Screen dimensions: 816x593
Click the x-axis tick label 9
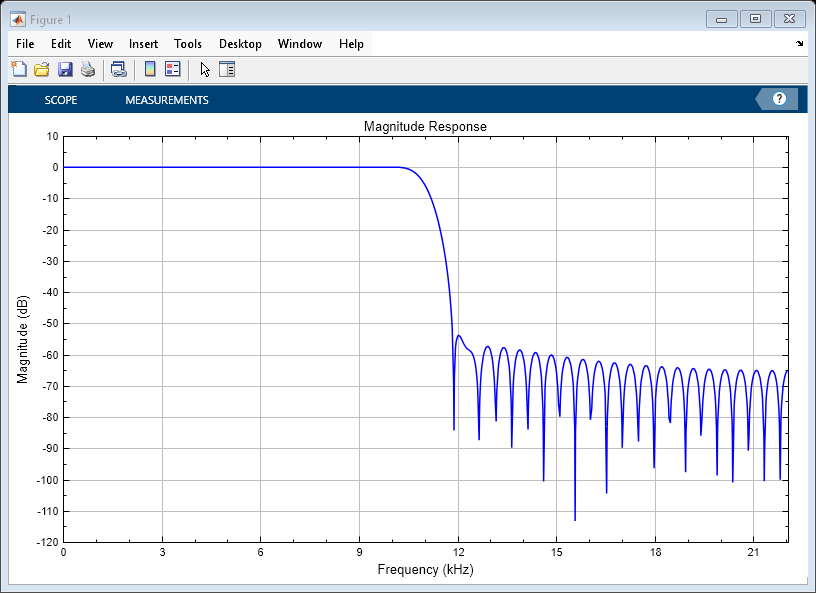pos(360,552)
